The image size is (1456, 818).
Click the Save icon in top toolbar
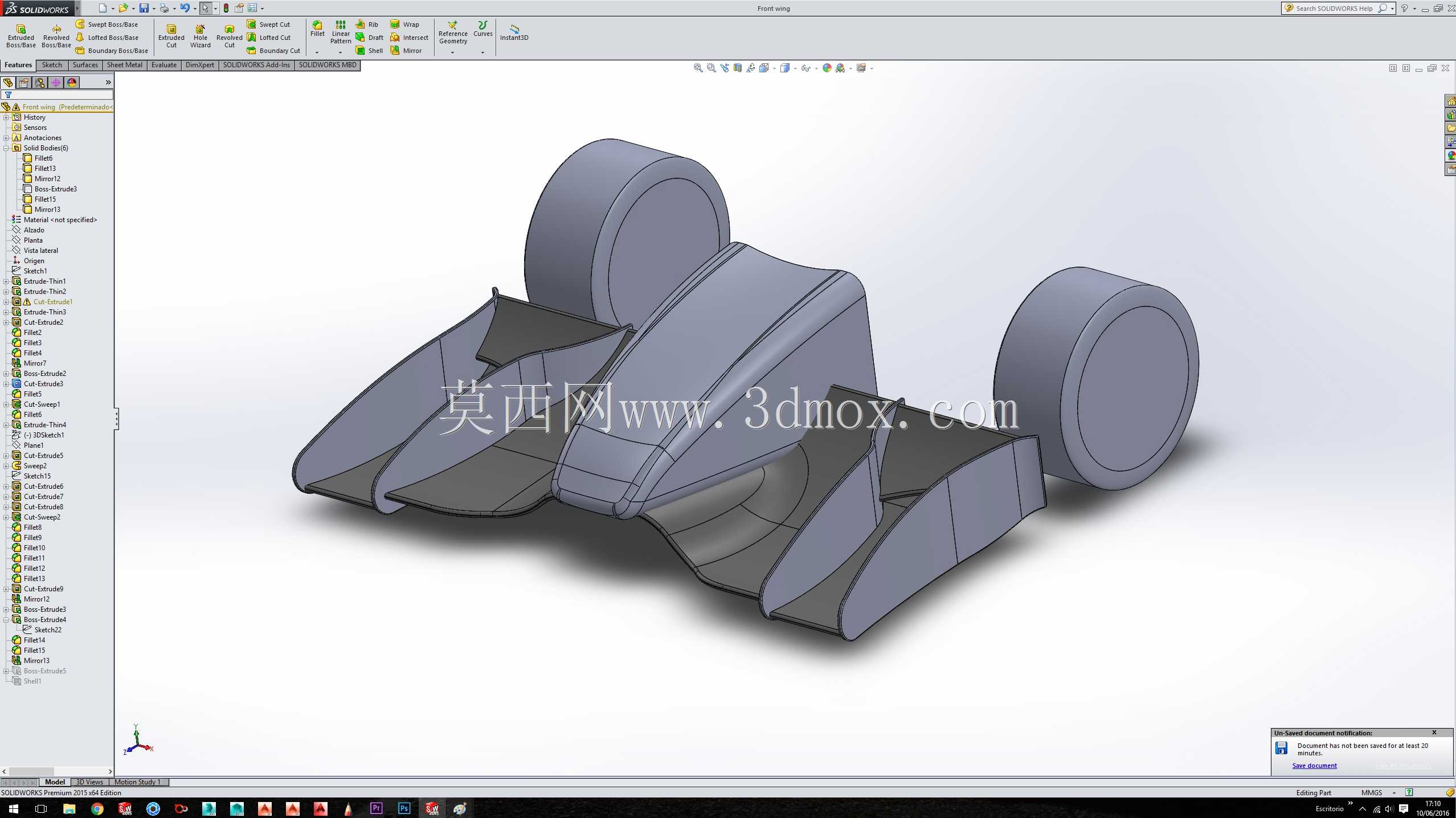pos(144,8)
